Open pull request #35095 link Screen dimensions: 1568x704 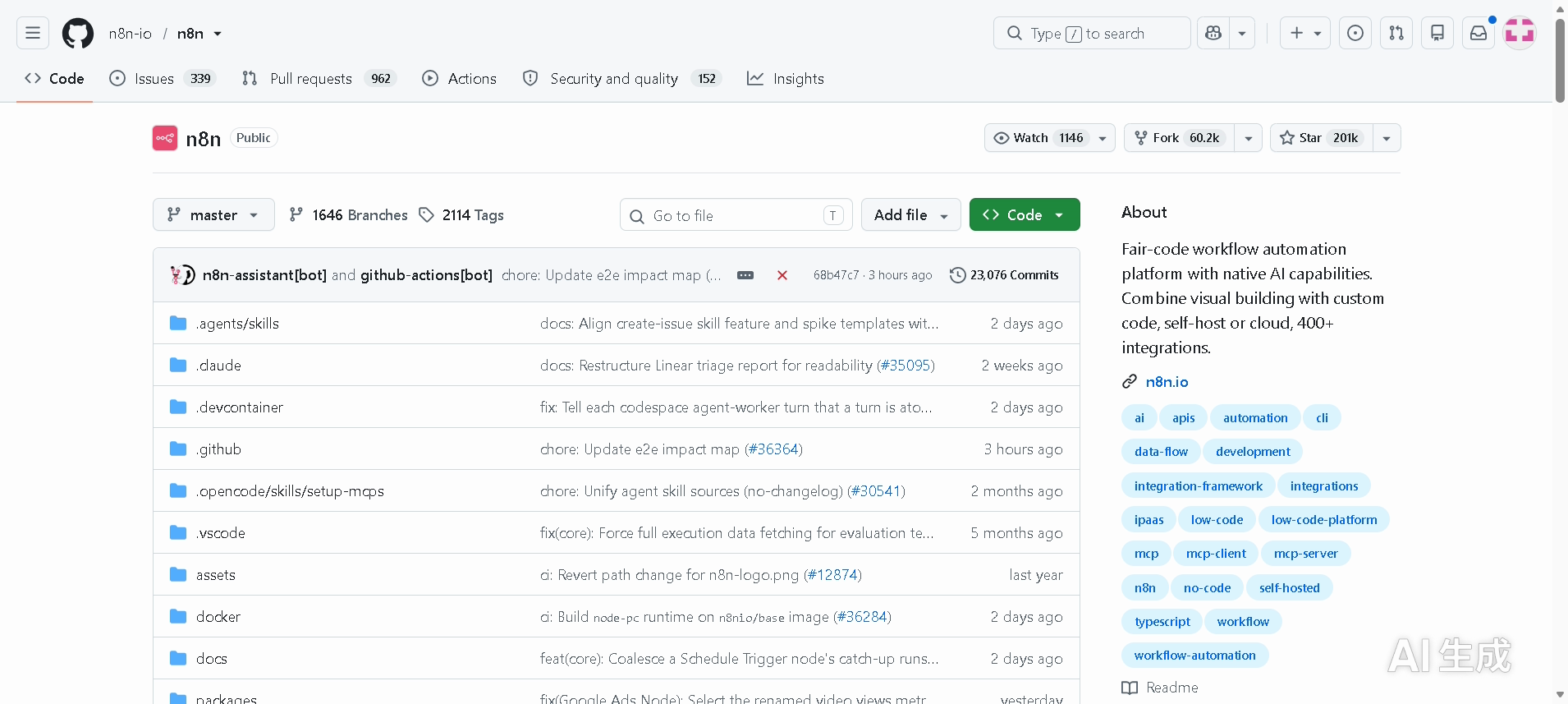[x=906, y=366]
